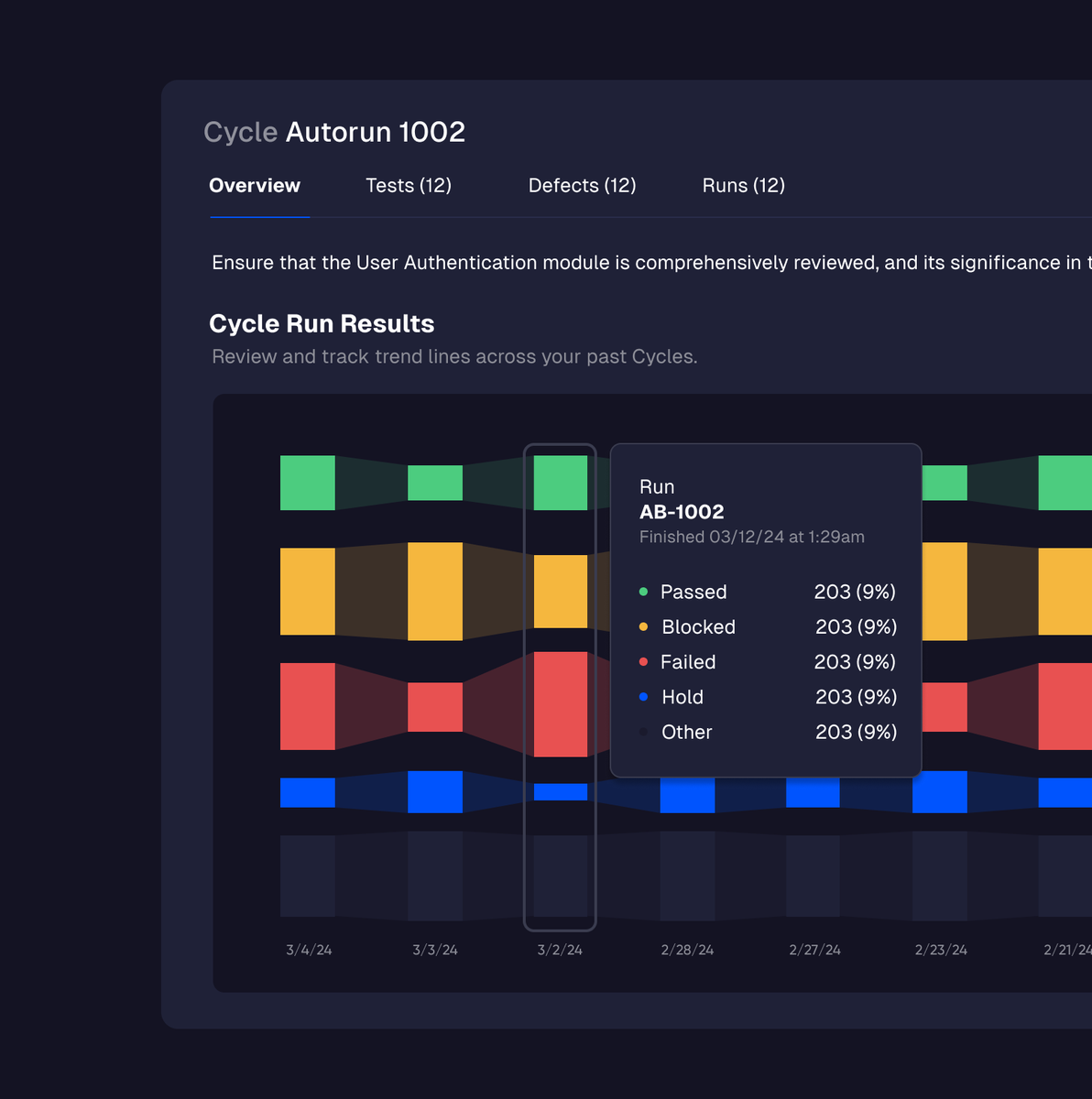Select the 2/23/24 yellow blocked bar
The height and width of the screenshot is (1099, 1092).
coord(945,592)
